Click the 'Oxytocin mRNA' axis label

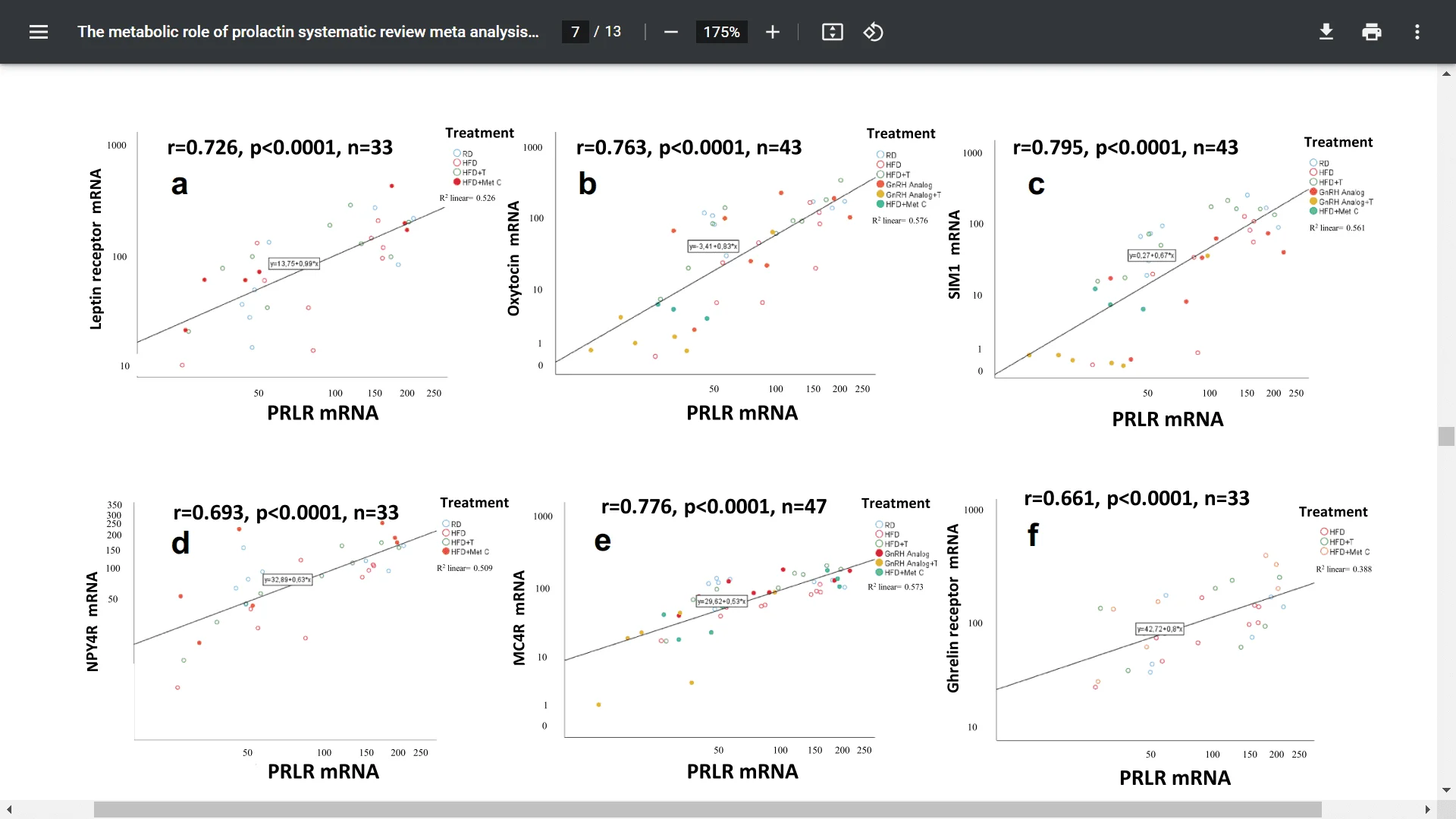coord(513,259)
